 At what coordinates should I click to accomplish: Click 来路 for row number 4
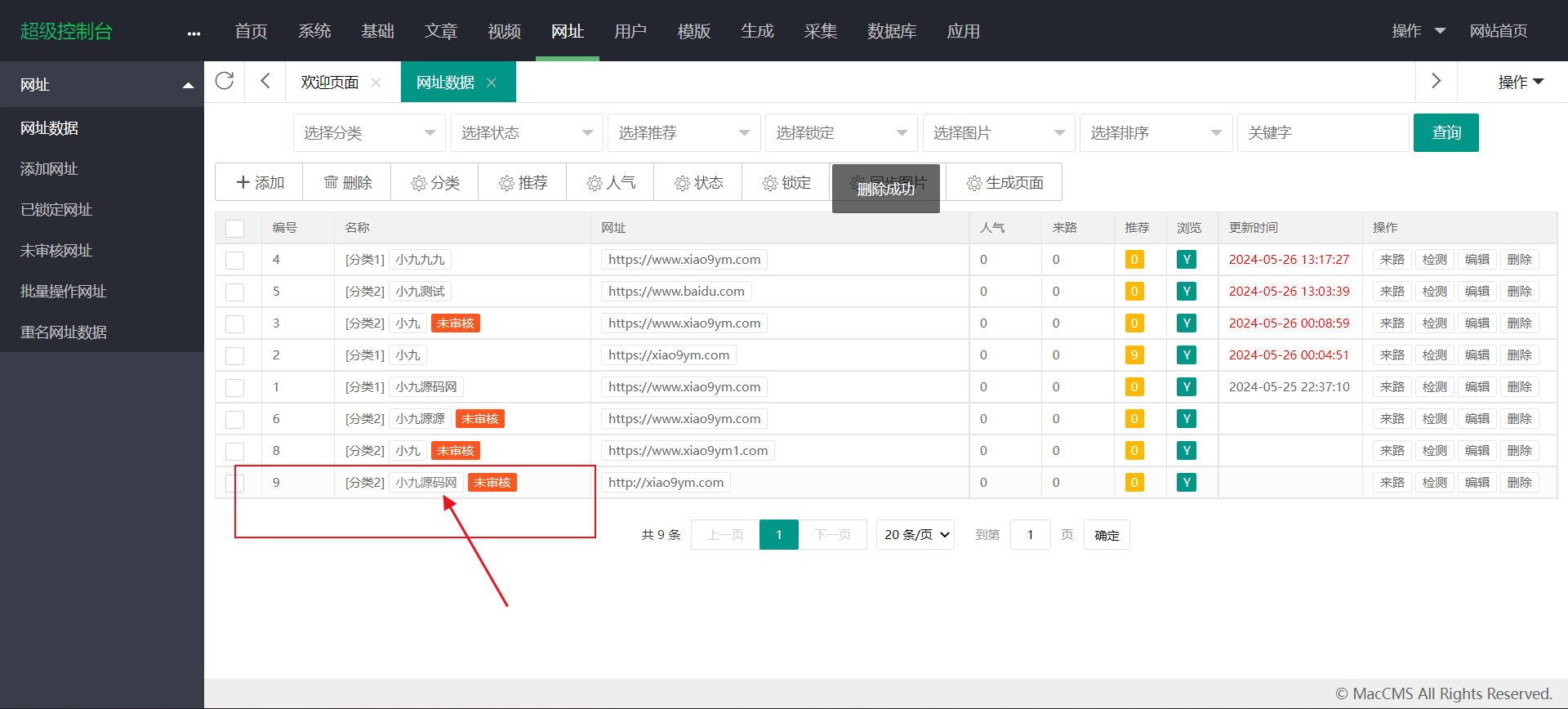pyautogui.click(x=1392, y=260)
